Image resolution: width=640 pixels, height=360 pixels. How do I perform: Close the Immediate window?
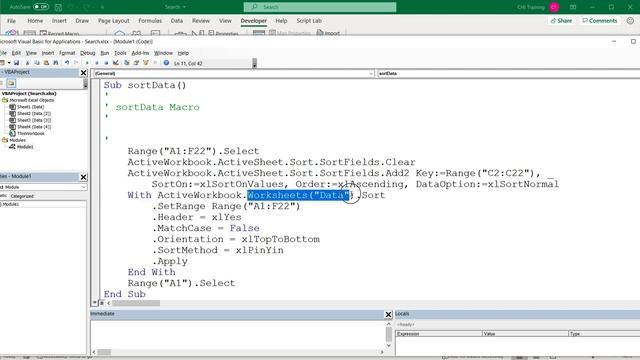(388, 314)
